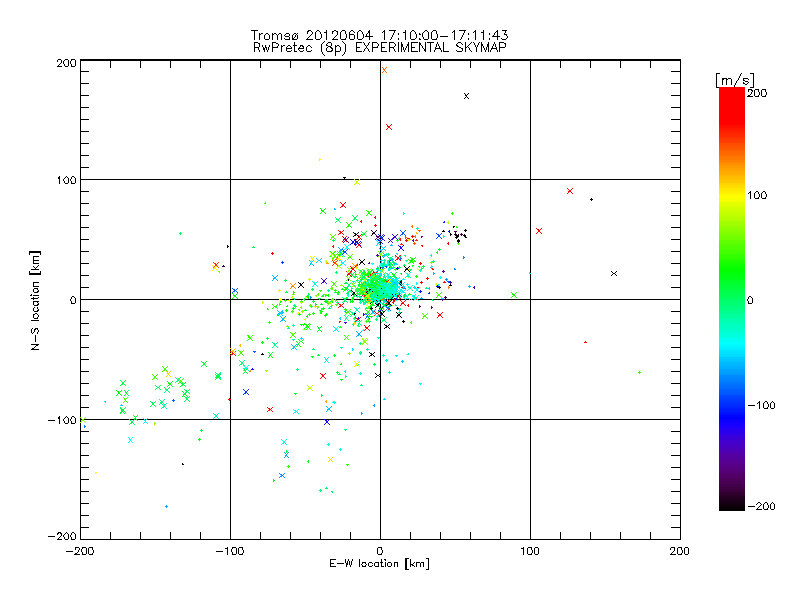Click the lone black X marker near 155 km east
Image resolution: width=800 pixels, height=600 pixels.
point(614,273)
